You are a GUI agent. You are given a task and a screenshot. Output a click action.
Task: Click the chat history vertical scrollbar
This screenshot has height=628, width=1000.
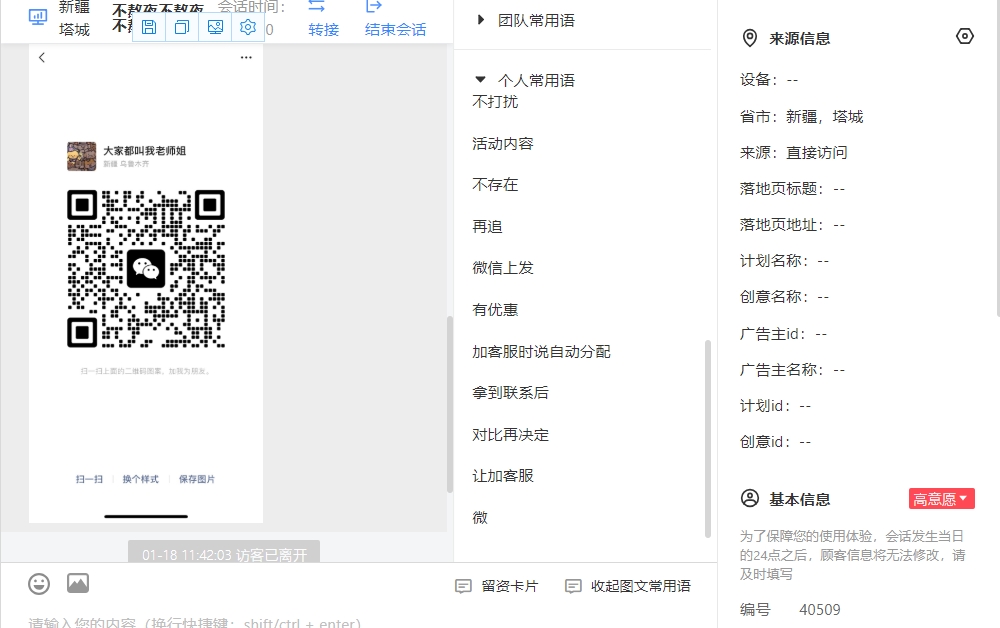point(450,404)
